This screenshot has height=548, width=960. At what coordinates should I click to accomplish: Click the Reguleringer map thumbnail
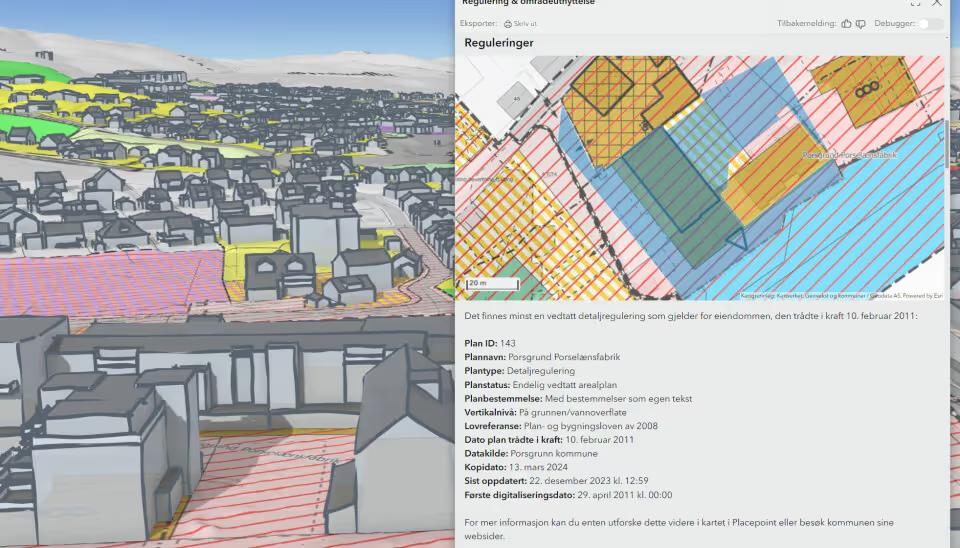click(699, 178)
